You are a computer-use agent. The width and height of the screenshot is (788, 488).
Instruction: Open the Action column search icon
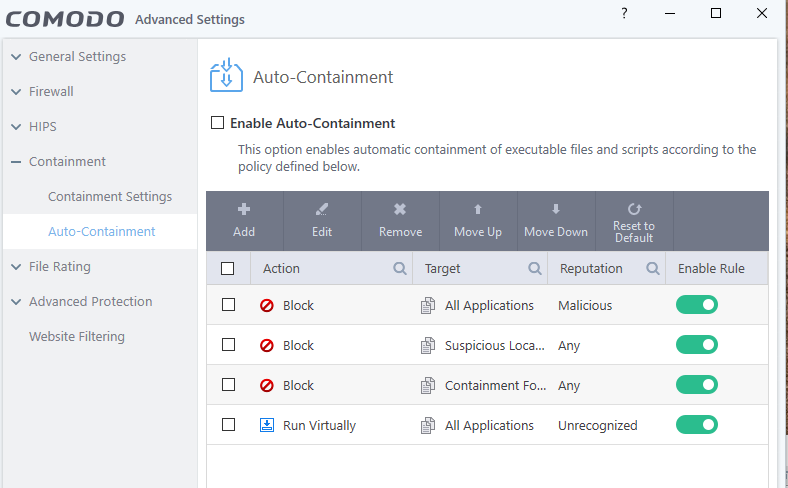399,268
